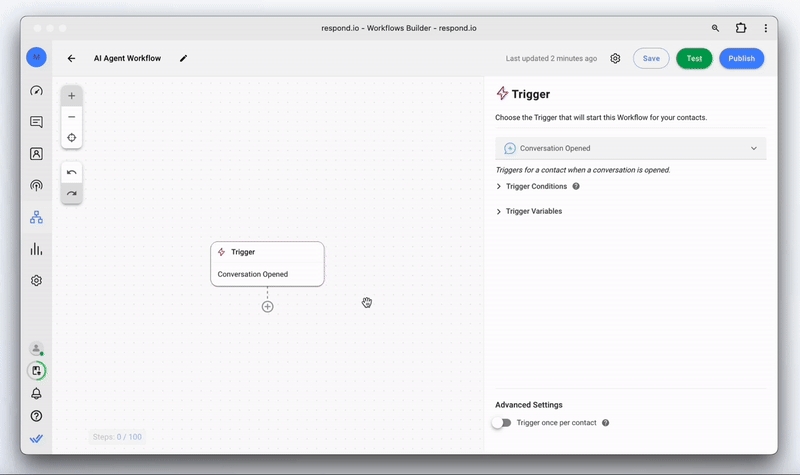Open the Messages inbox icon
Screen dimensions: 800x475
coord(36,122)
